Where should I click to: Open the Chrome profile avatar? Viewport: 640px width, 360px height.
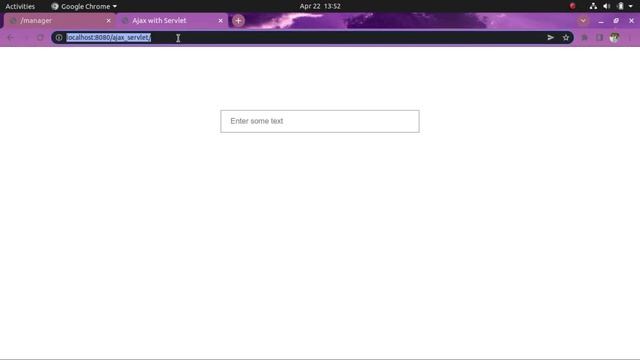point(614,38)
